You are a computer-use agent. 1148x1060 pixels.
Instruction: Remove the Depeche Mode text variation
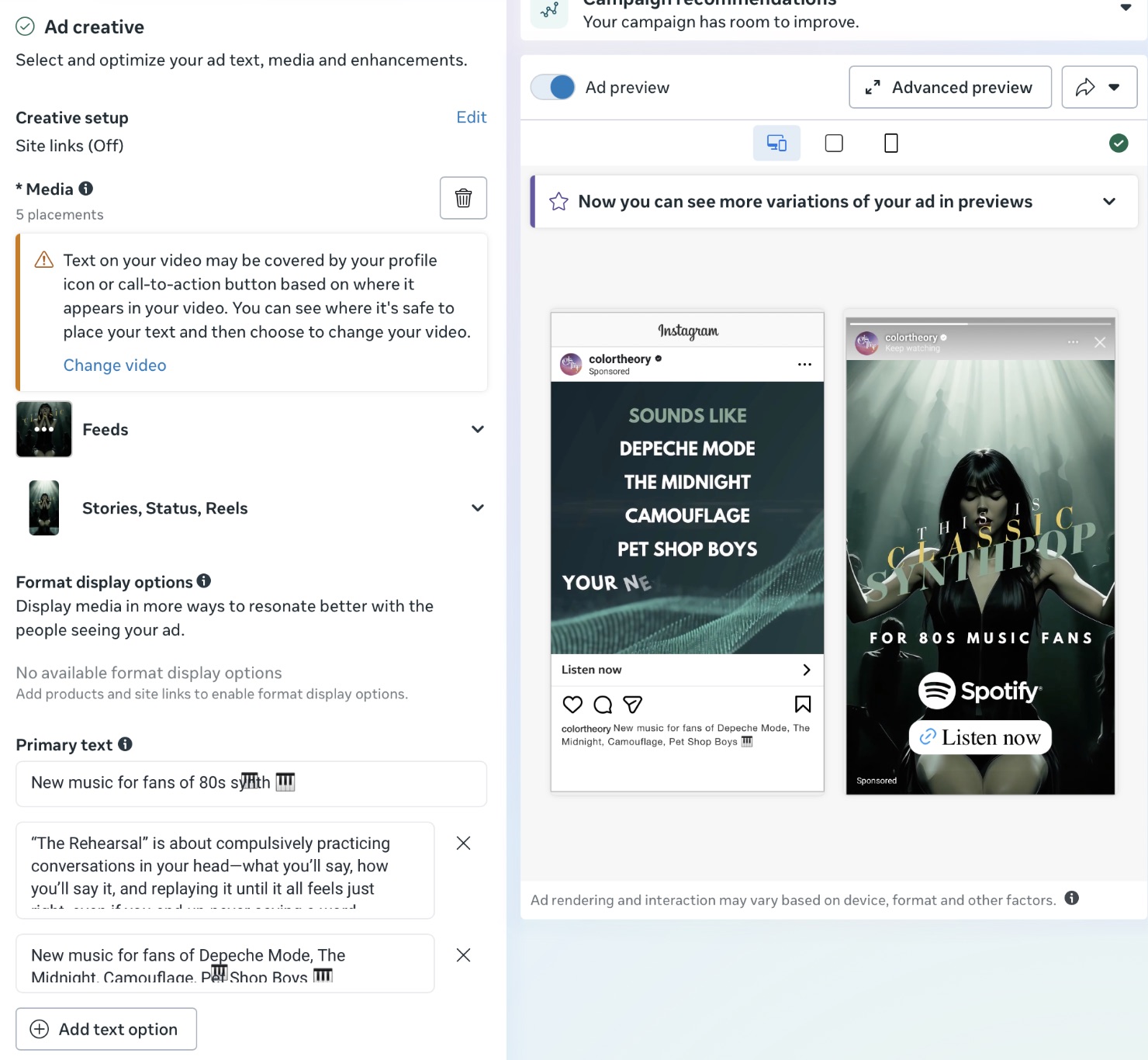463,955
